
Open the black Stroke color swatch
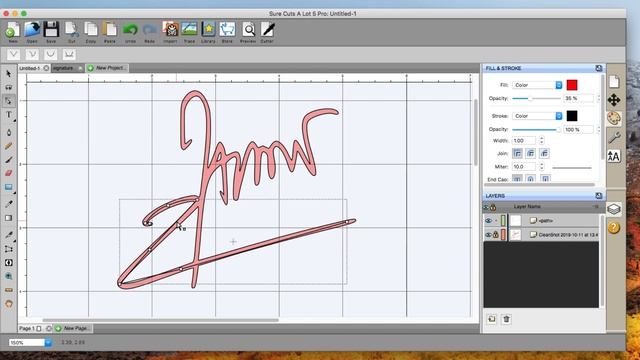coord(572,116)
